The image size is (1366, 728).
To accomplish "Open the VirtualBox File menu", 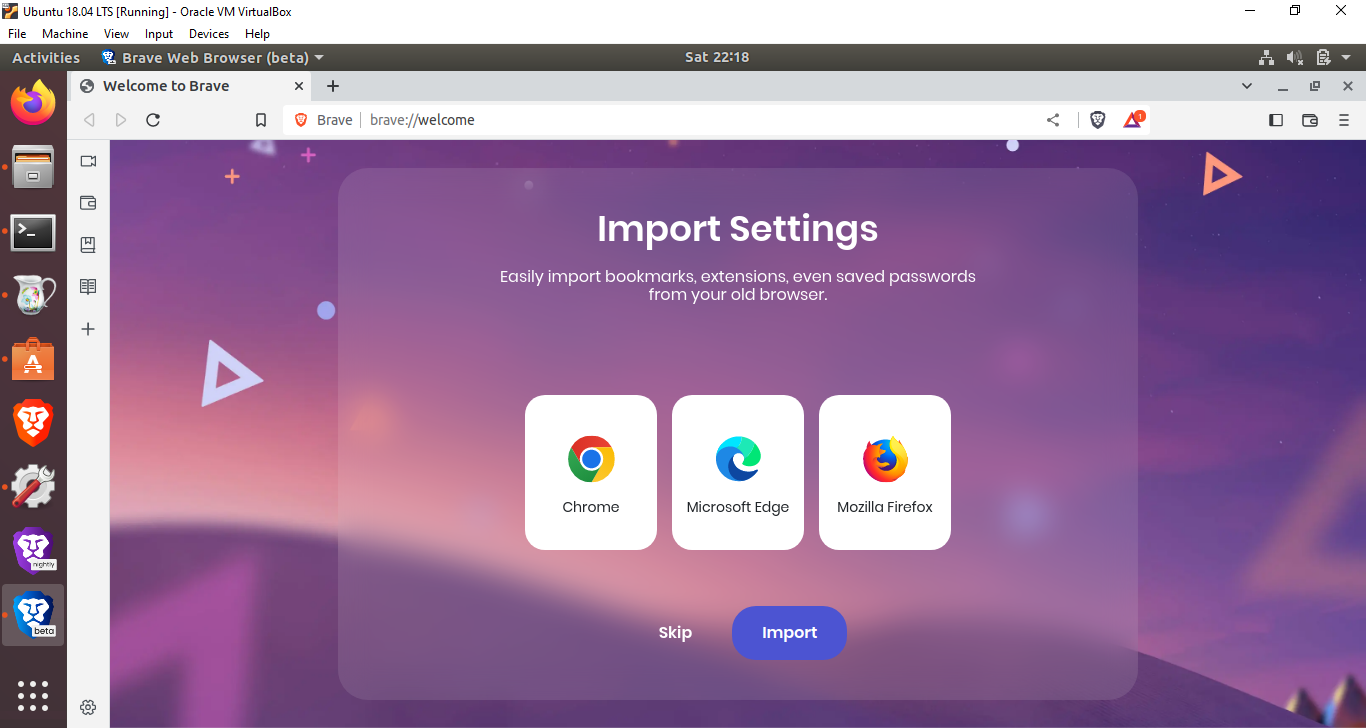I will point(17,34).
